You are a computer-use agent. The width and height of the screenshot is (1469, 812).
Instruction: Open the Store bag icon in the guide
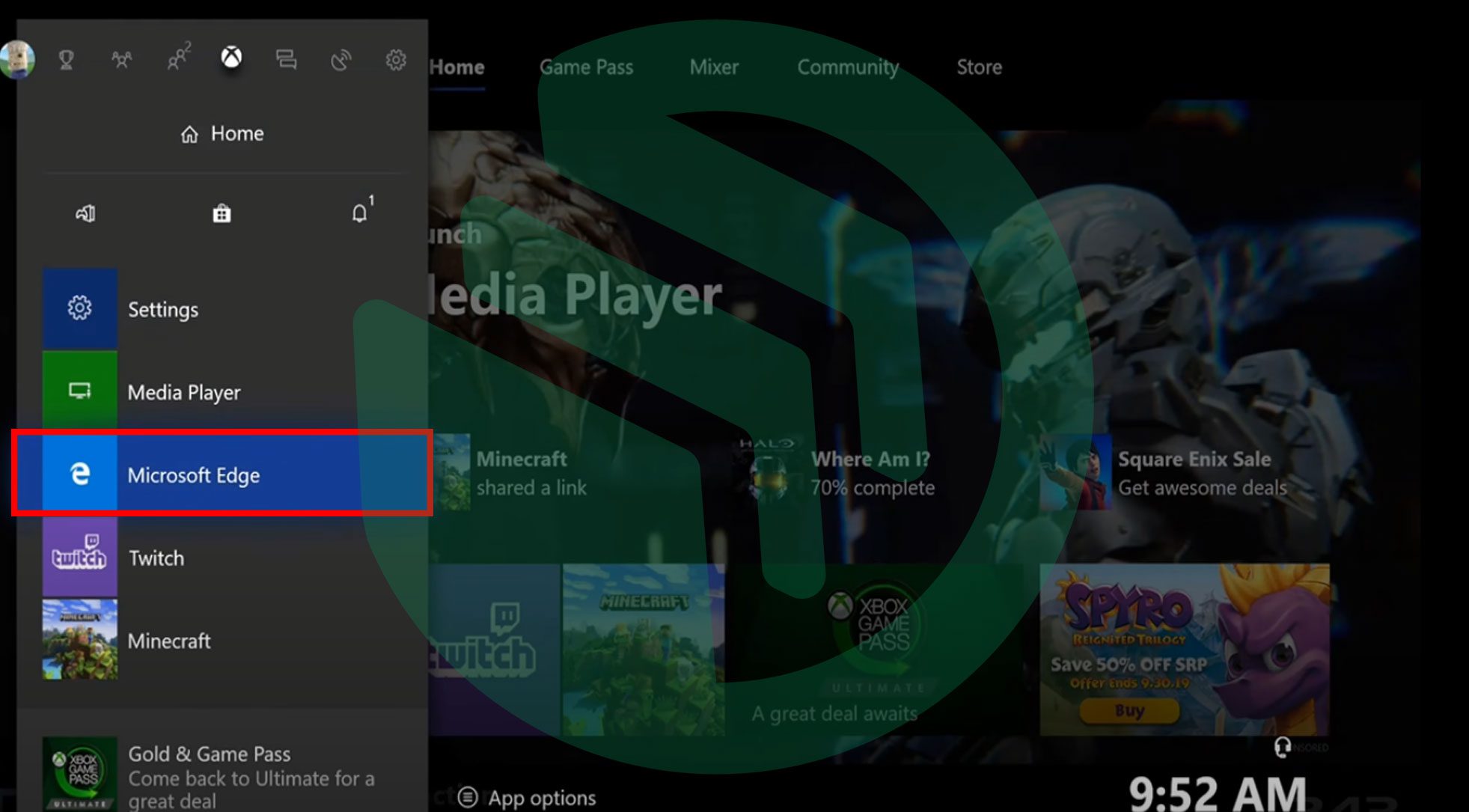(222, 214)
